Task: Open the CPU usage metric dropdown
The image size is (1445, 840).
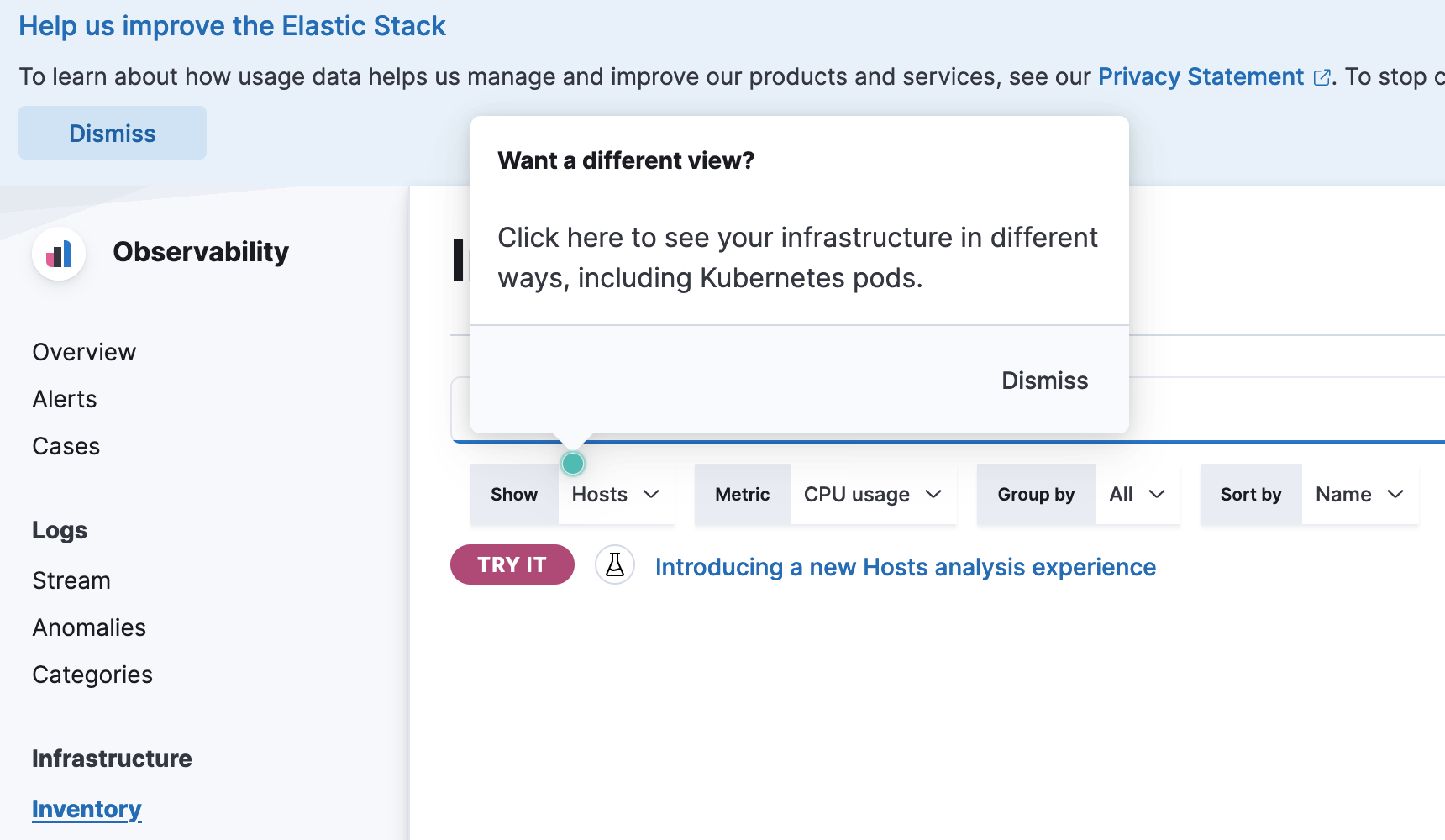Action: point(872,494)
